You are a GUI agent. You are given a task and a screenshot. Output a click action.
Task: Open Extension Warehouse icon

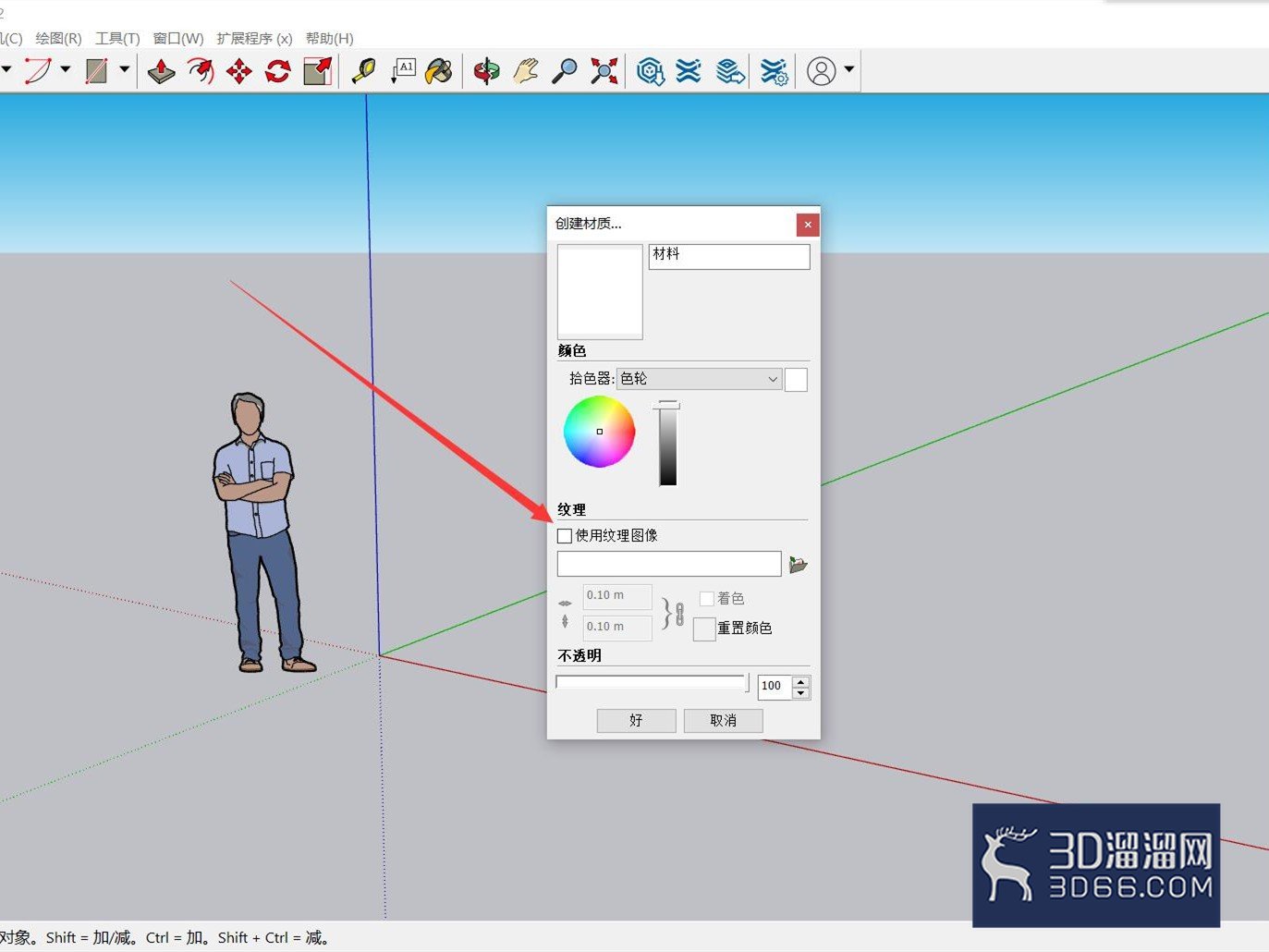689,71
